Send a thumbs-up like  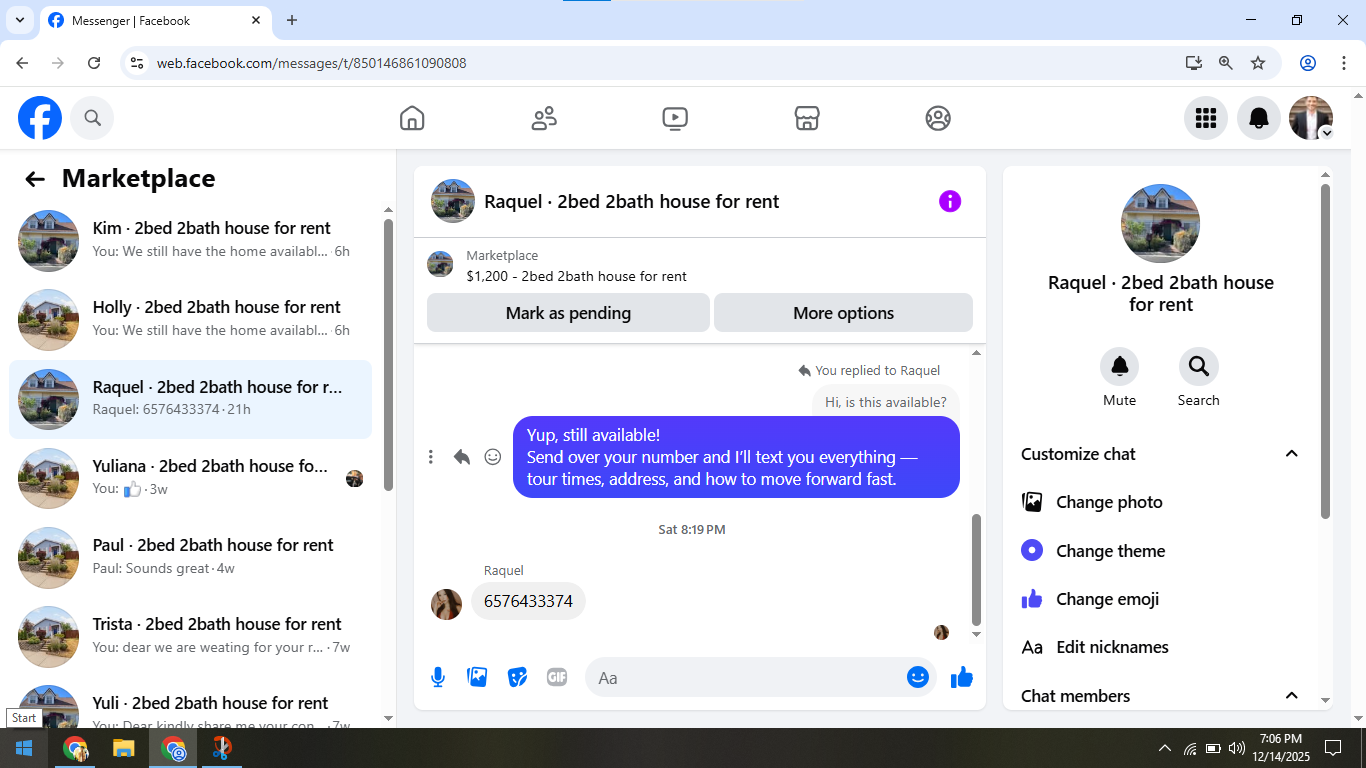tap(962, 677)
